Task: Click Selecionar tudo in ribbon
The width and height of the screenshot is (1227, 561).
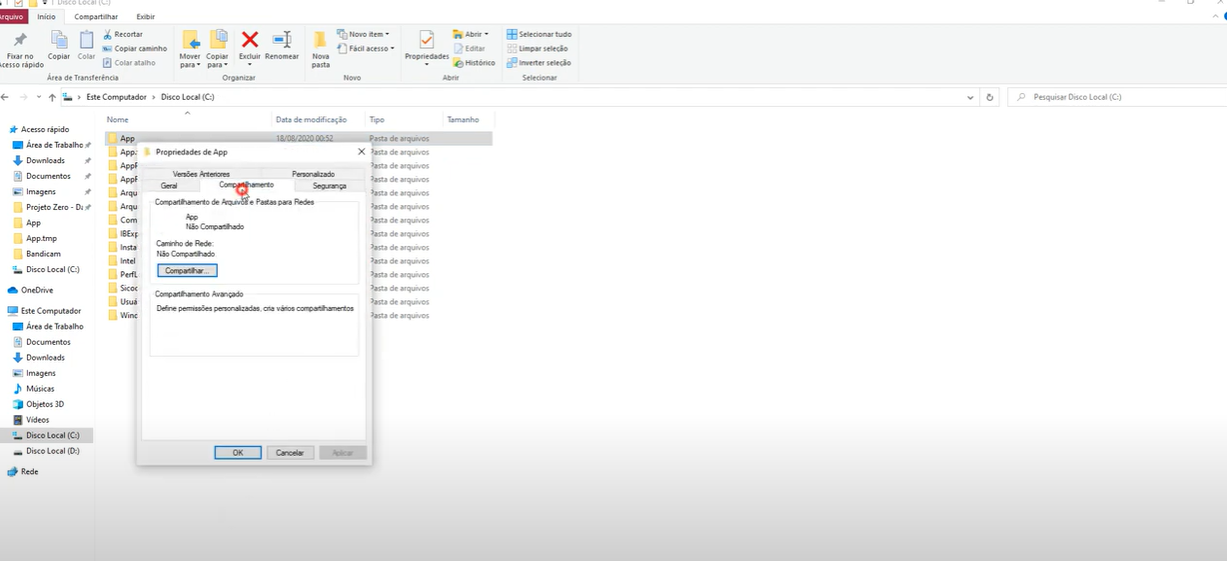Action: coord(539,34)
